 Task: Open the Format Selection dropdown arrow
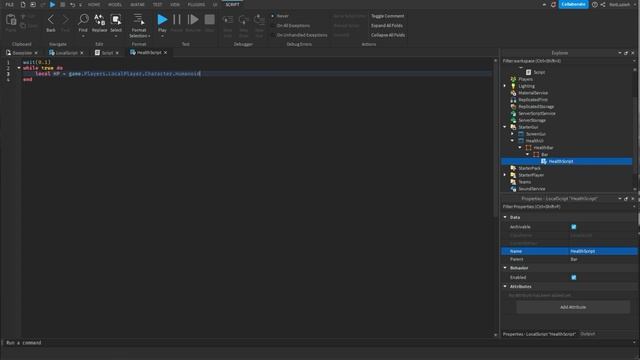click(x=149, y=36)
